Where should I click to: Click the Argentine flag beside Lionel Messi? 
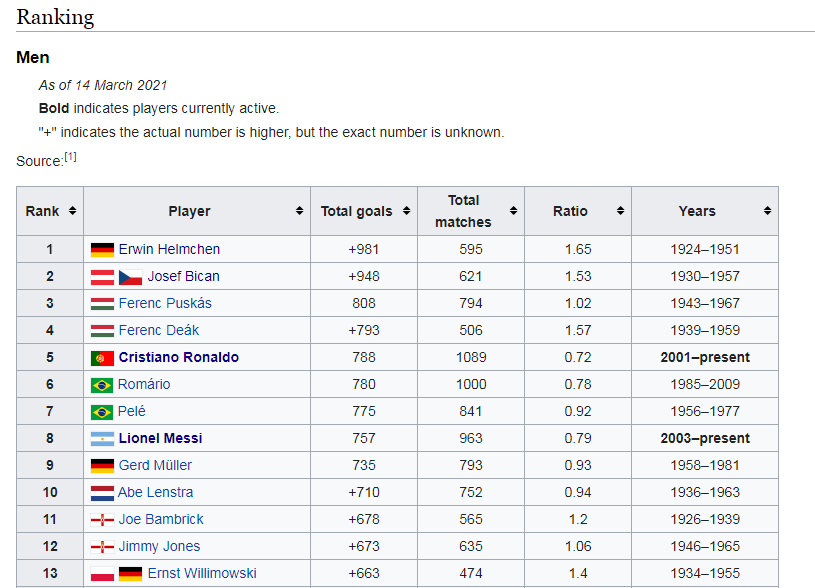pyautogui.click(x=102, y=439)
